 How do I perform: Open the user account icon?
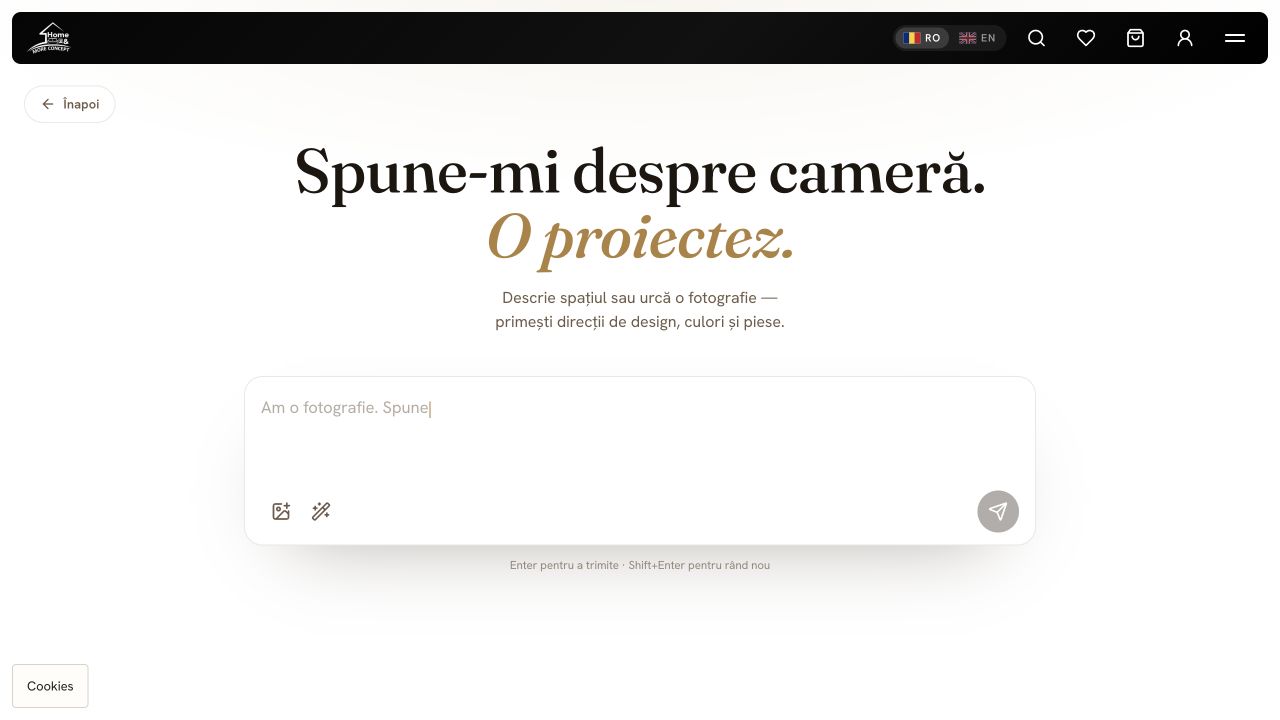tap(1185, 38)
